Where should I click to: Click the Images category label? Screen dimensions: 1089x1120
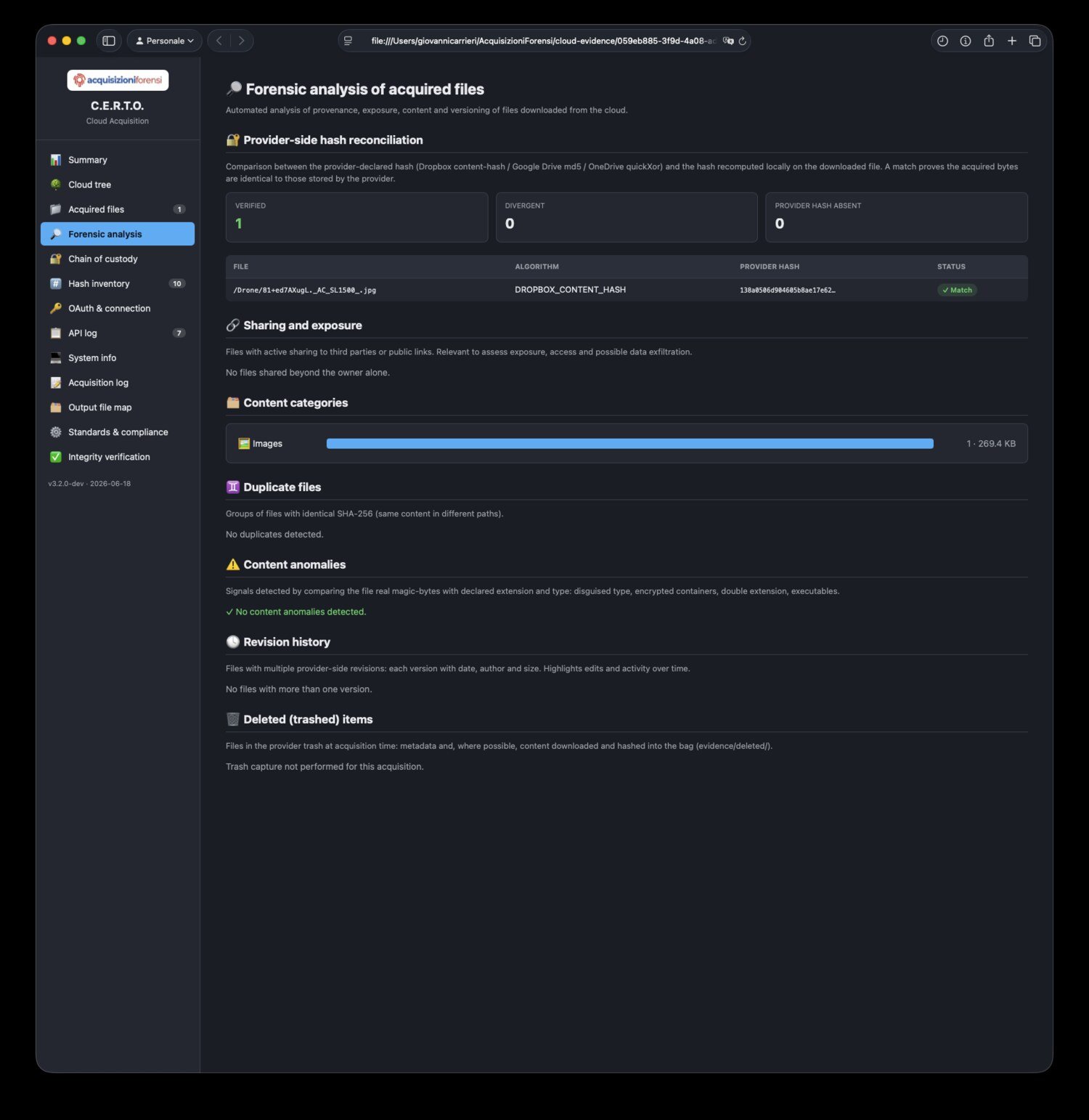[x=261, y=444]
